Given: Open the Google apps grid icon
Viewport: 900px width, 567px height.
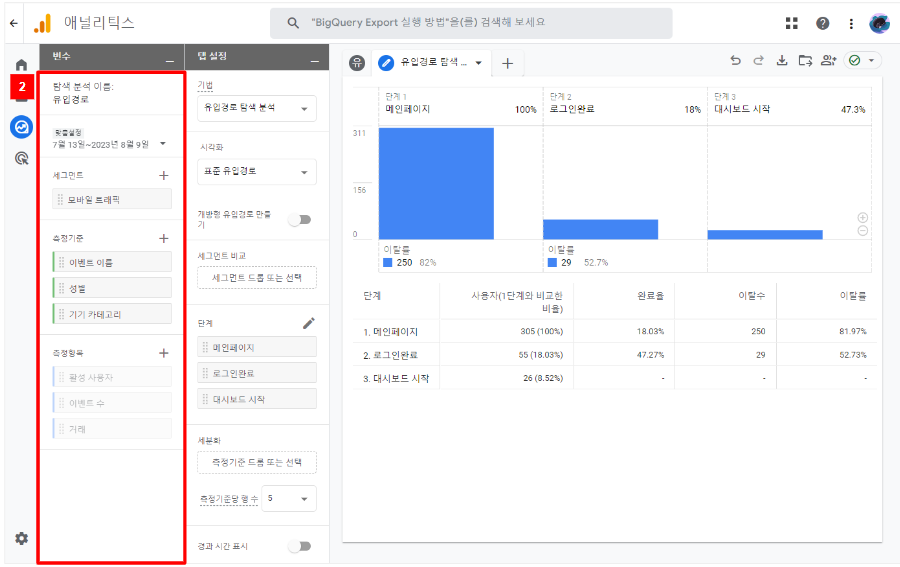Looking at the screenshot, I should click(792, 23).
